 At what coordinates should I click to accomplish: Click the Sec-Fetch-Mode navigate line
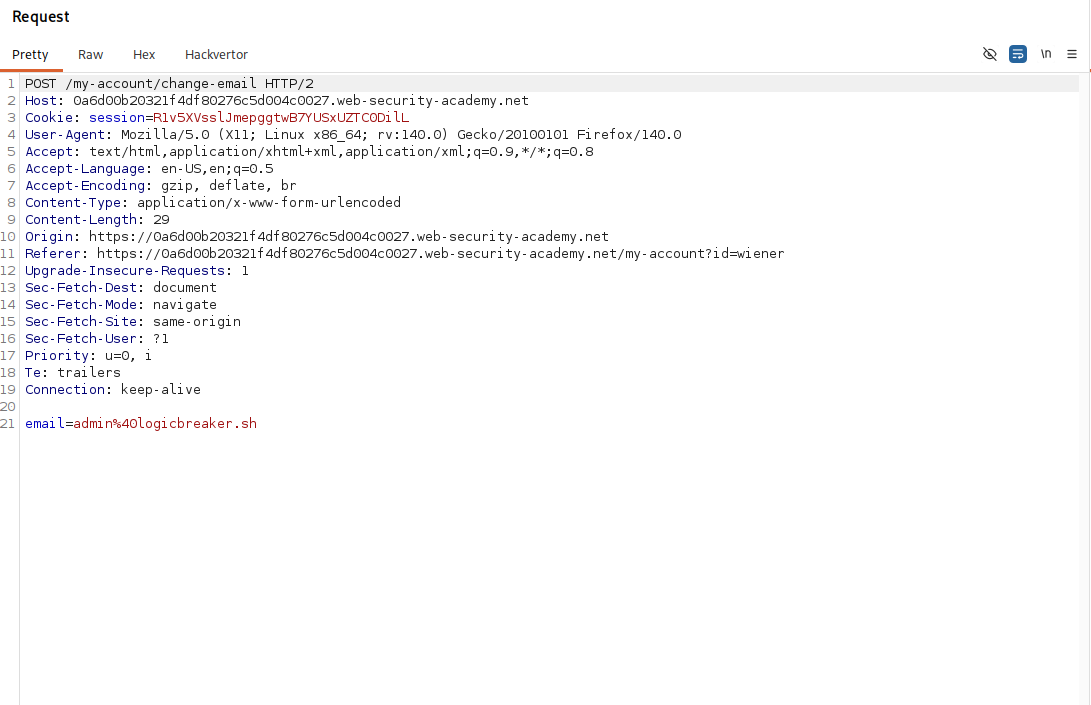pyautogui.click(x=121, y=305)
